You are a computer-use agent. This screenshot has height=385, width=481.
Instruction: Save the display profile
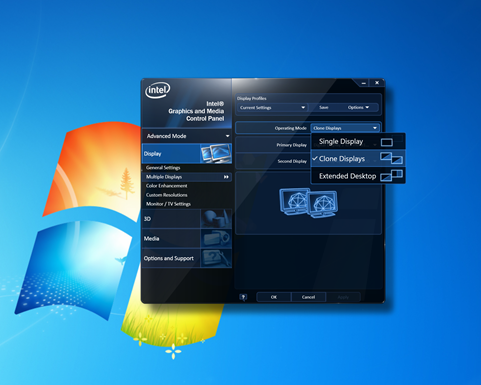coord(324,107)
